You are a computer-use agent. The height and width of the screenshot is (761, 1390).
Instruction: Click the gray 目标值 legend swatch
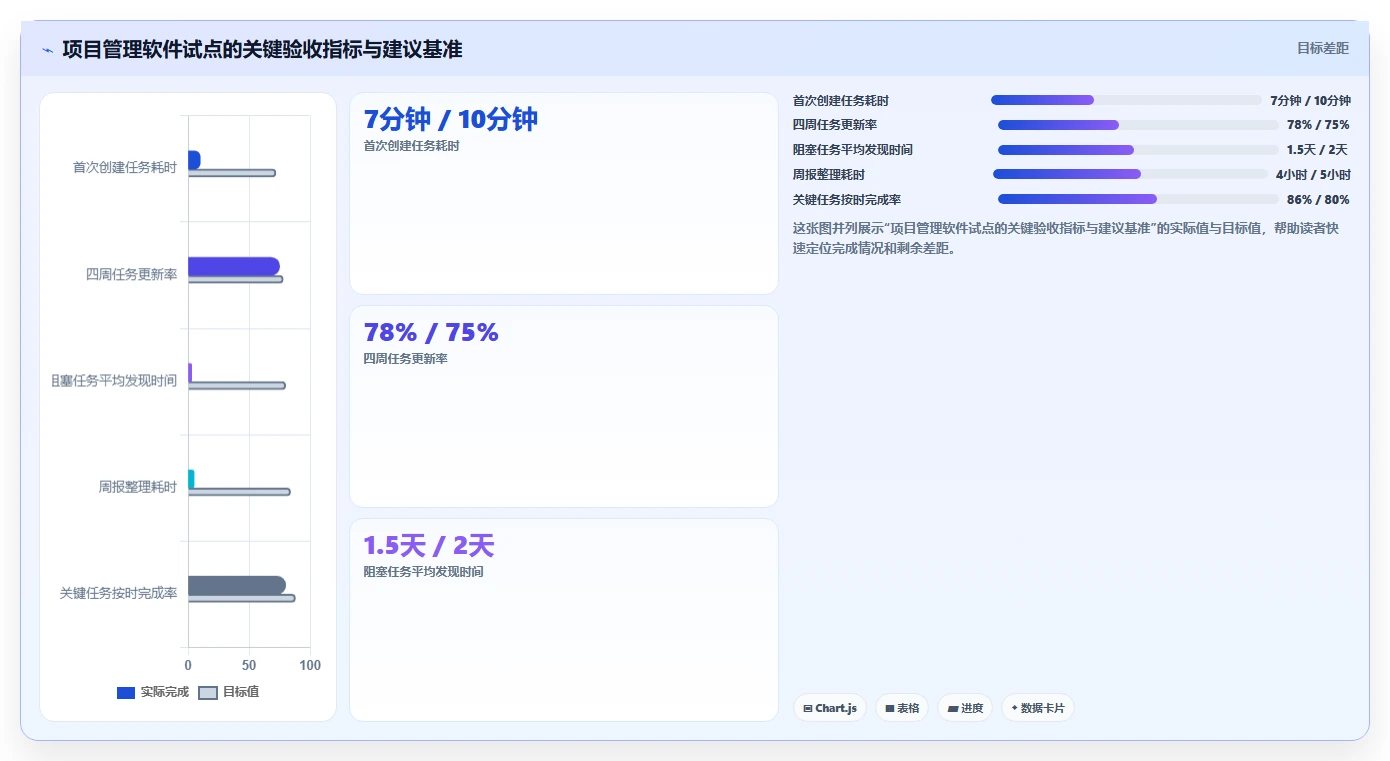click(x=208, y=693)
